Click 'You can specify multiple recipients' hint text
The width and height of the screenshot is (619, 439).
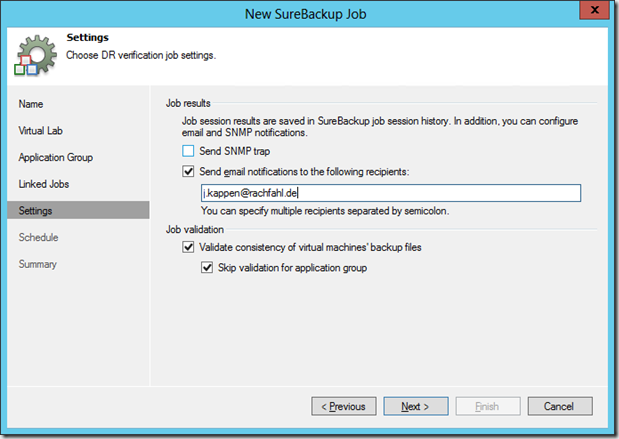pos(325,211)
